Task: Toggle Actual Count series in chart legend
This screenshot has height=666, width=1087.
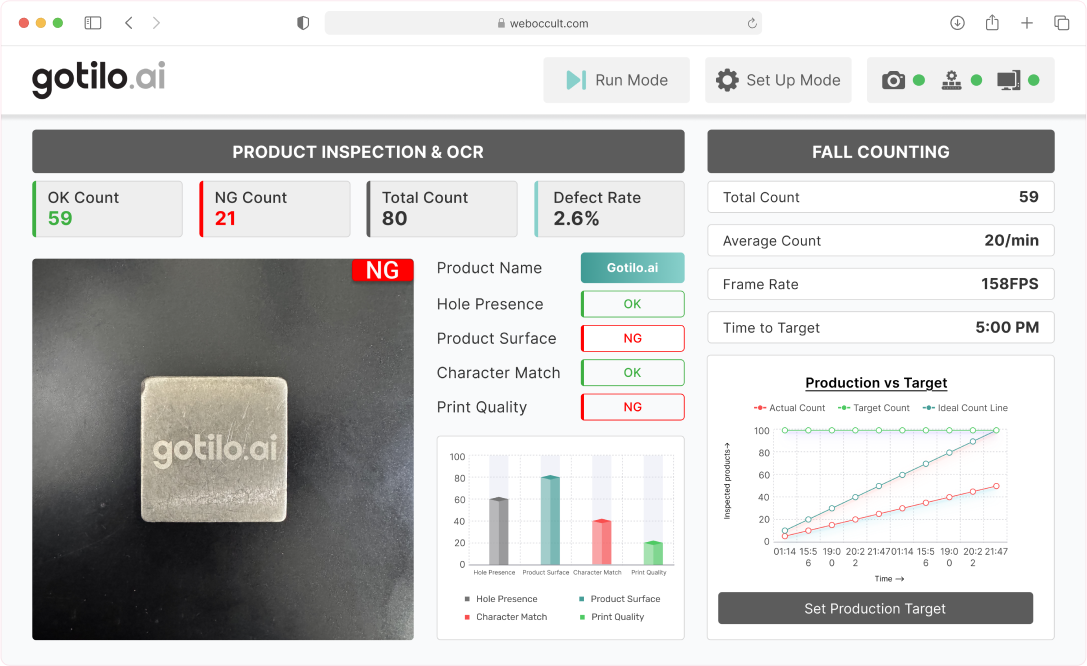Action: pyautogui.click(x=790, y=408)
